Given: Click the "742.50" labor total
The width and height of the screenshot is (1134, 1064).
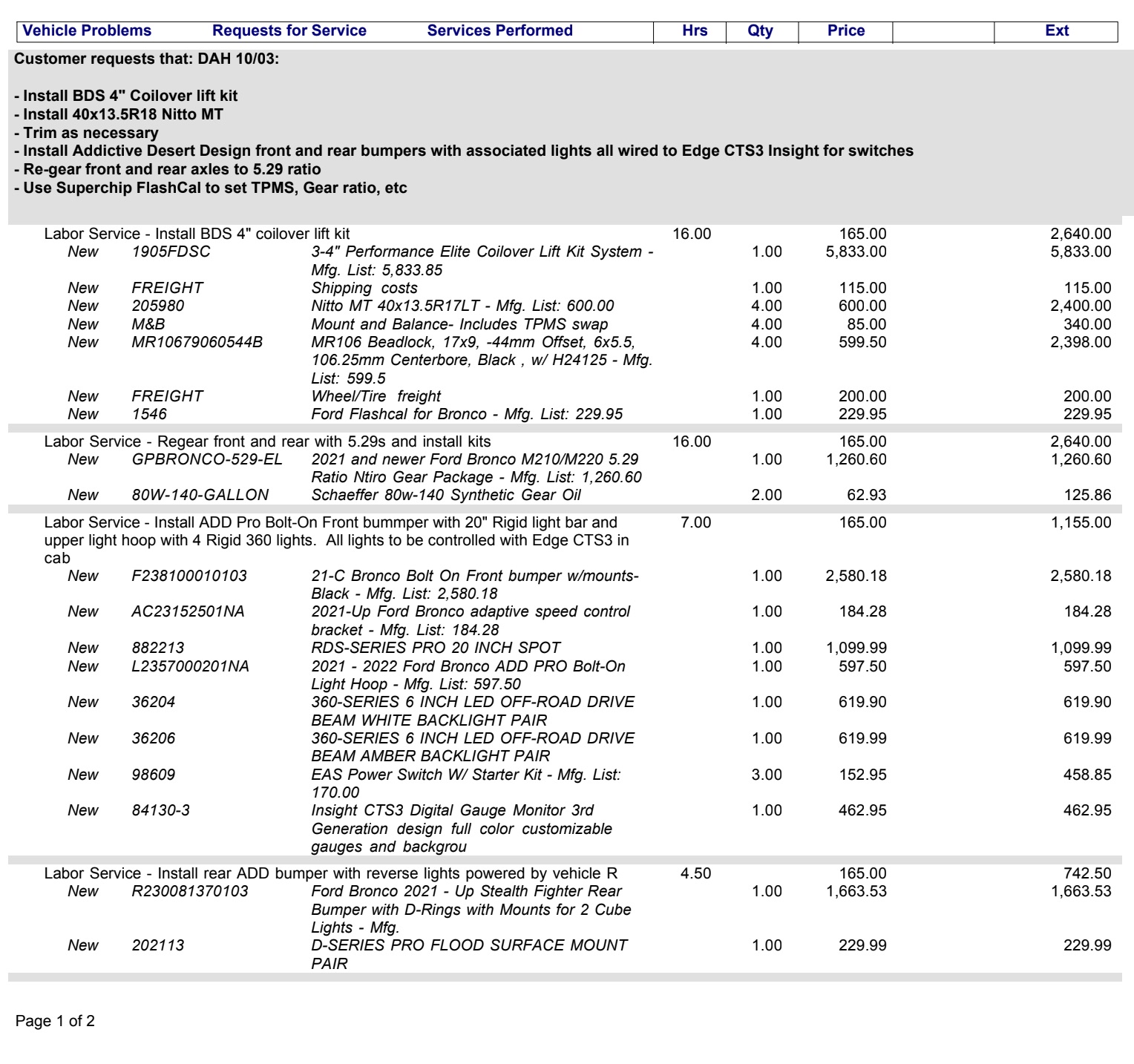Looking at the screenshot, I should pos(1087,874).
